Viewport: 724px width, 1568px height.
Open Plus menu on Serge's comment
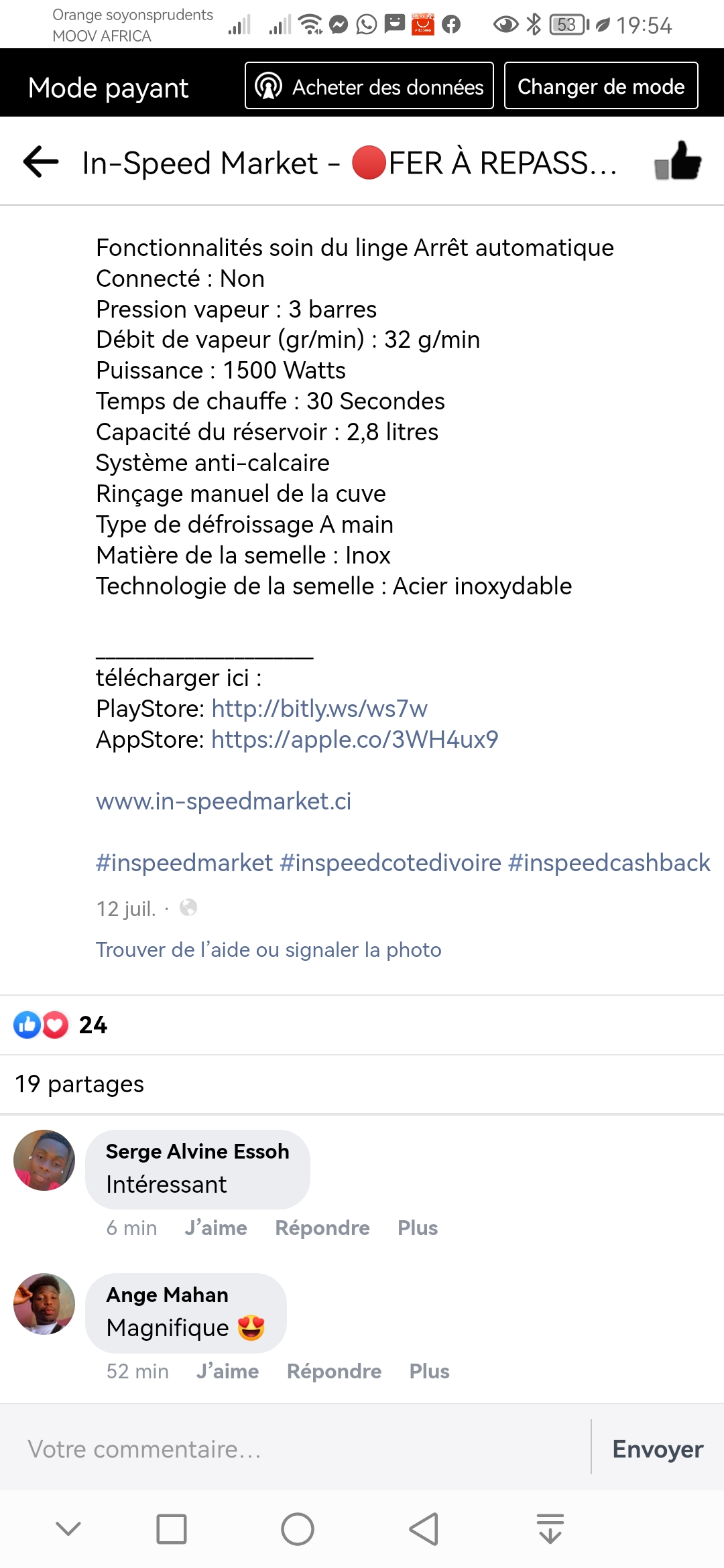coord(417,1228)
